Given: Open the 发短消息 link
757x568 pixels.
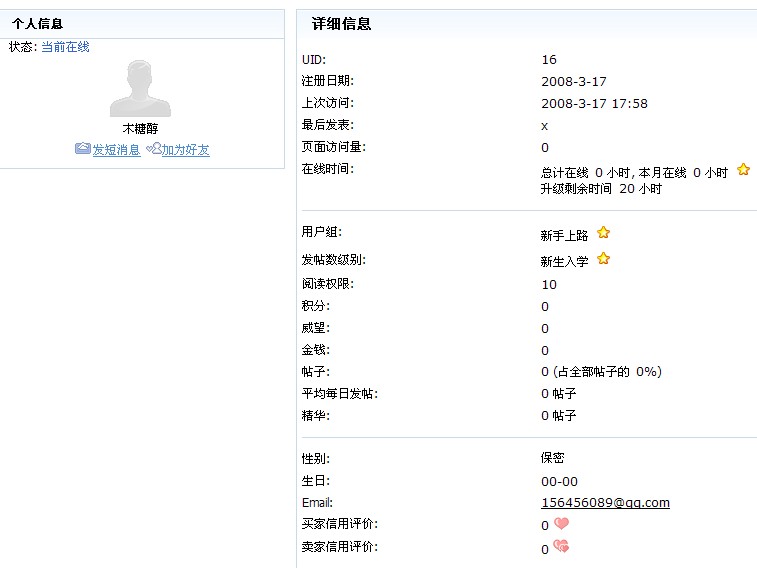Looking at the screenshot, I should (116, 150).
